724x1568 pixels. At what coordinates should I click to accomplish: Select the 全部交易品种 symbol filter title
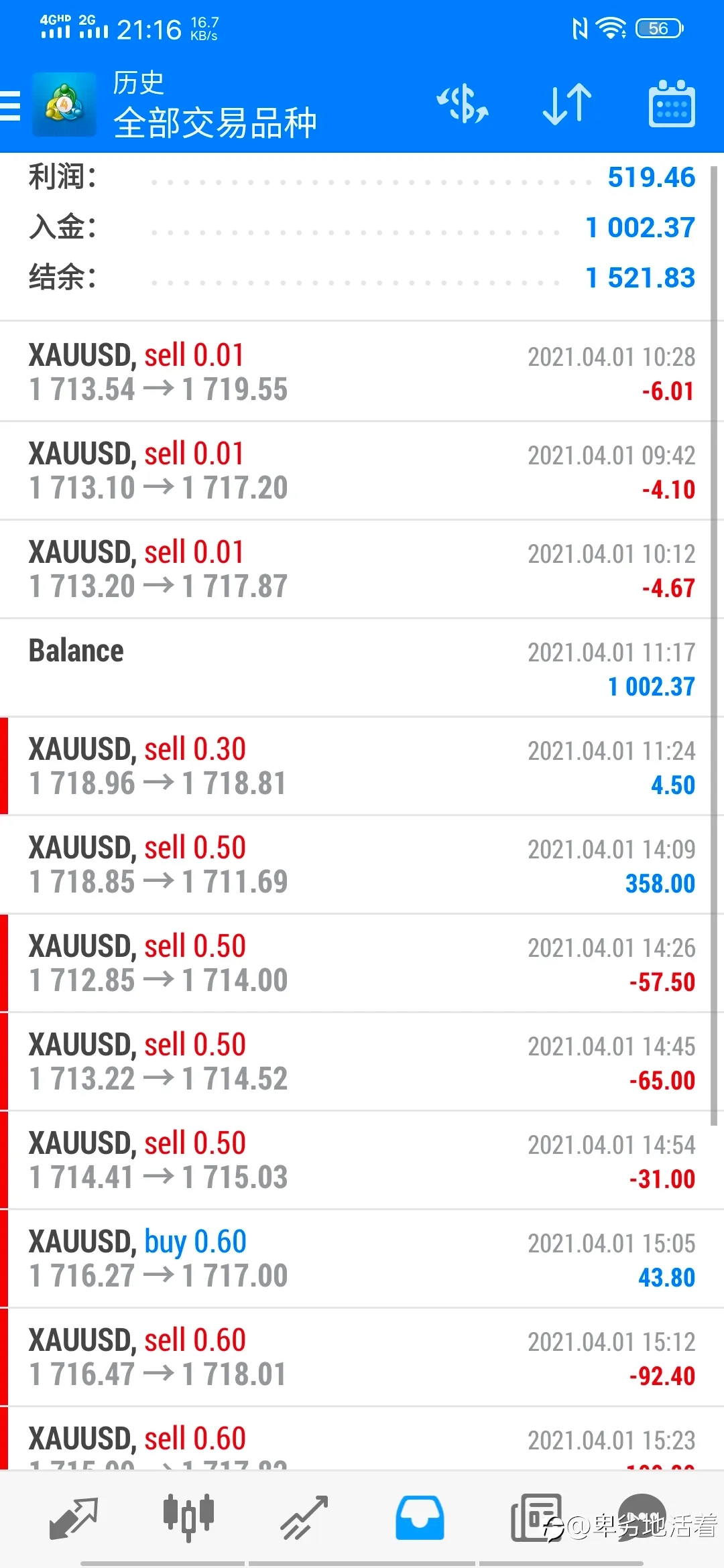click(215, 123)
